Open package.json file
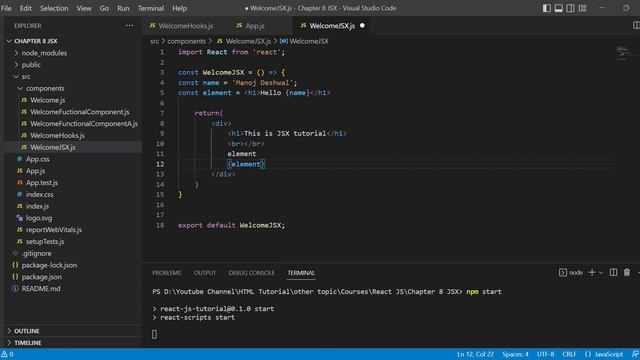640x360 pixels. coord(42,277)
